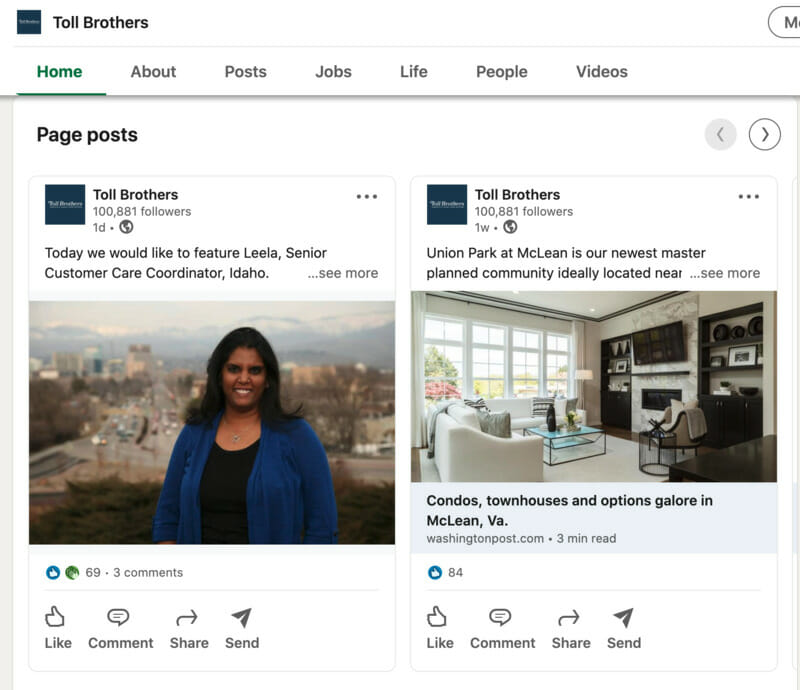Open the living room article image
Screen dimensions: 800x690
[594, 386]
